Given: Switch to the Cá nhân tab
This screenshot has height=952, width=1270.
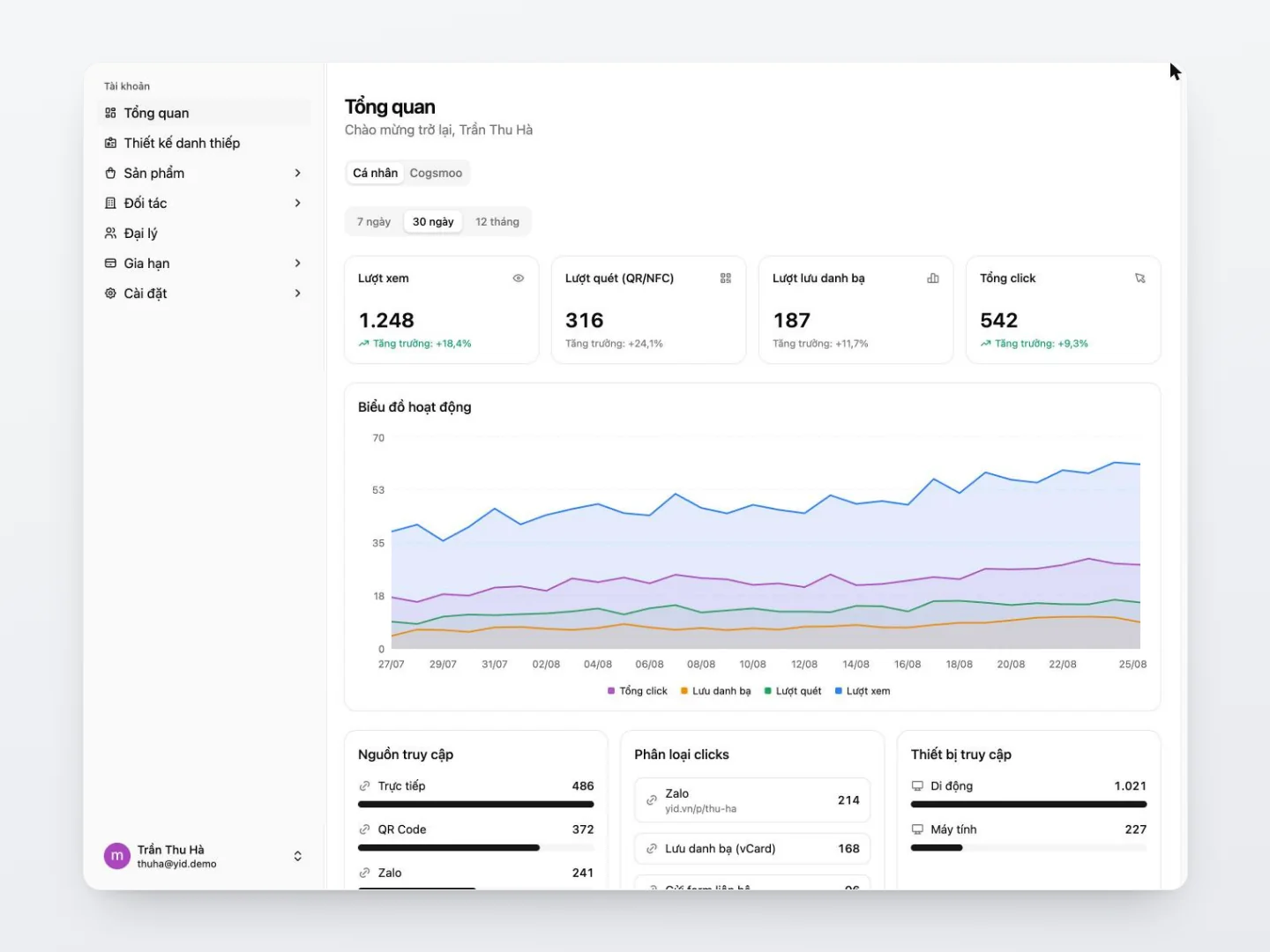Looking at the screenshot, I should click(375, 173).
